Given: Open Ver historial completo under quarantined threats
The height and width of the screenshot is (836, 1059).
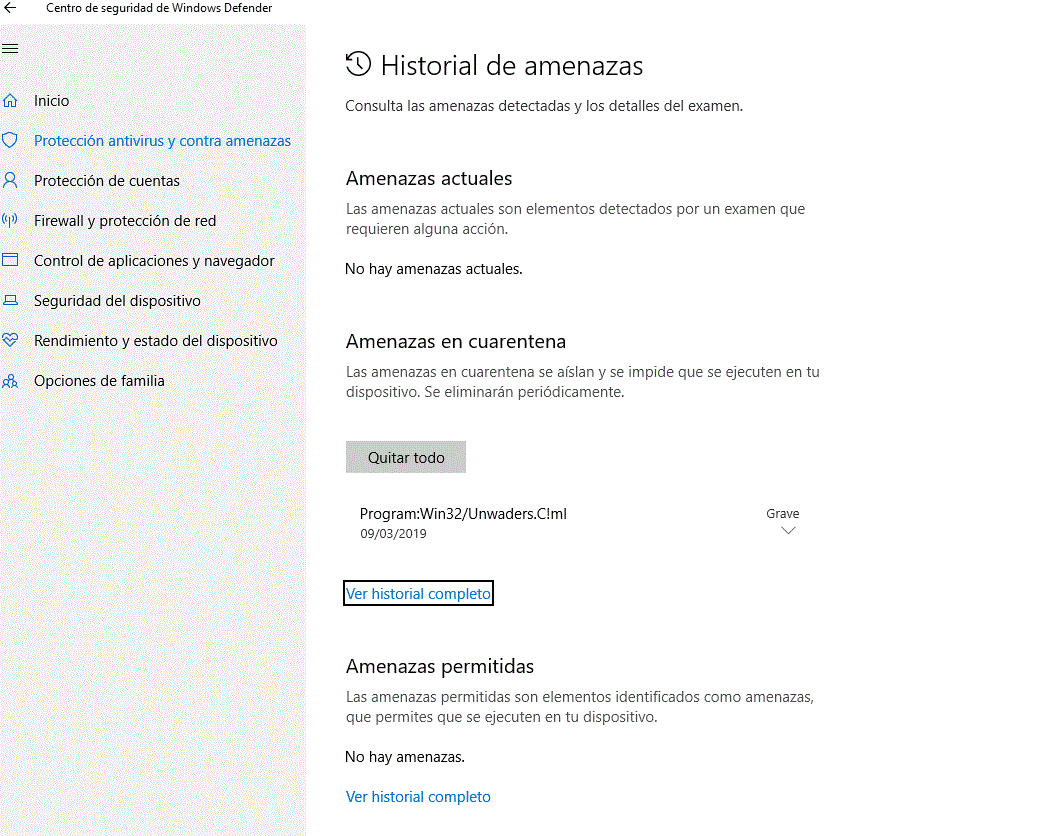Looking at the screenshot, I should (x=418, y=594).
